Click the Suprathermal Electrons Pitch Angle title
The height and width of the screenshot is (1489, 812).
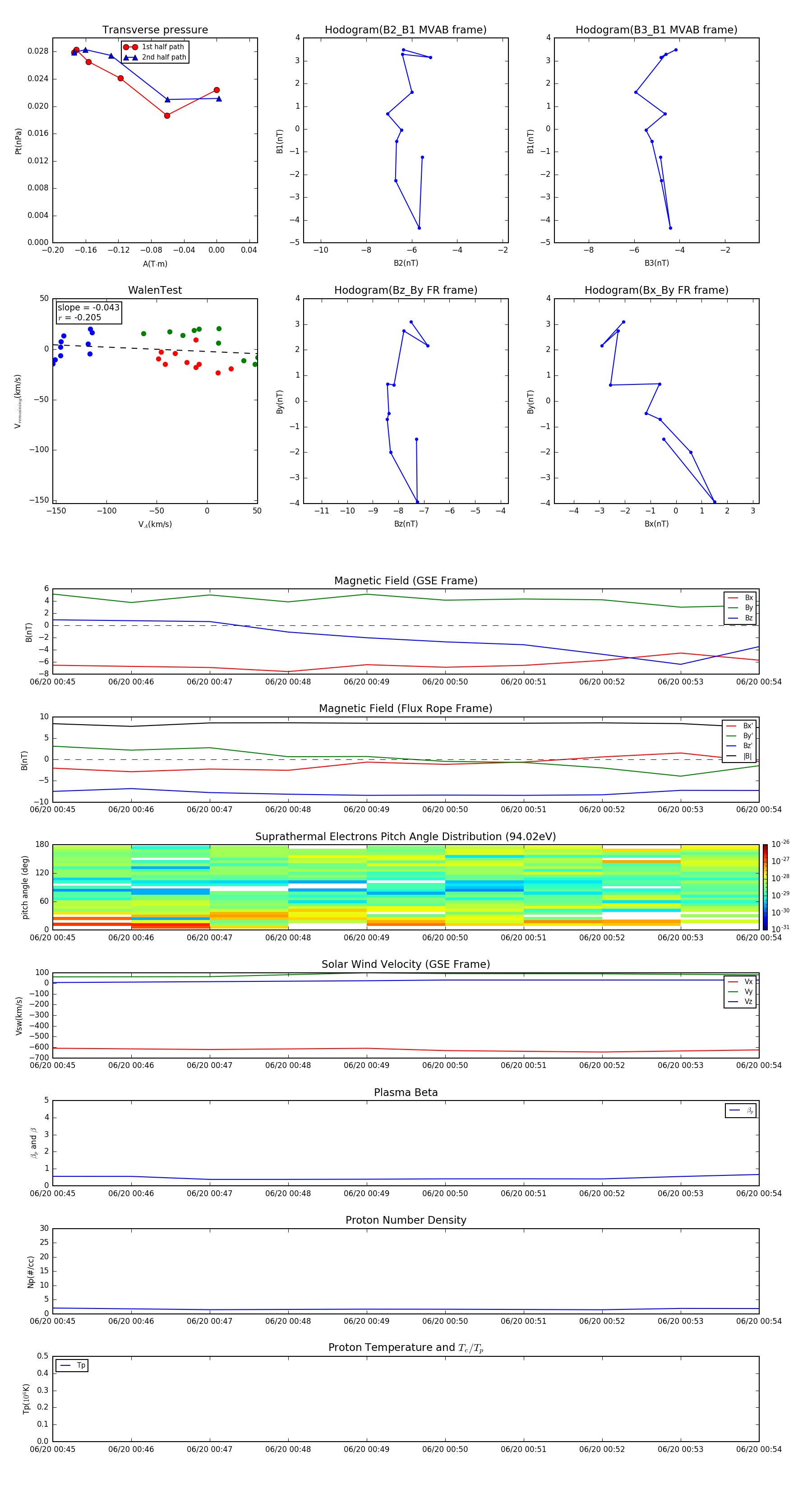pyautogui.click(x=406, y=837)
